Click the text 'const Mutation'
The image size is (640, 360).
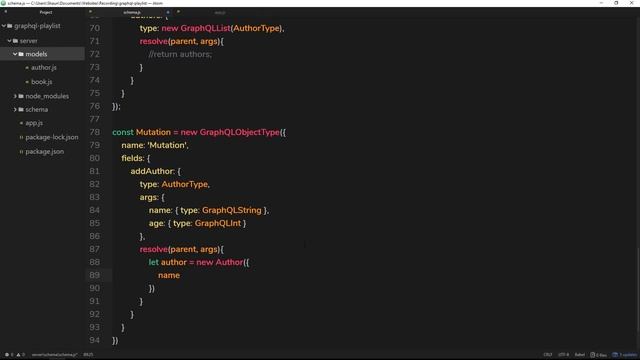point(141,132)
